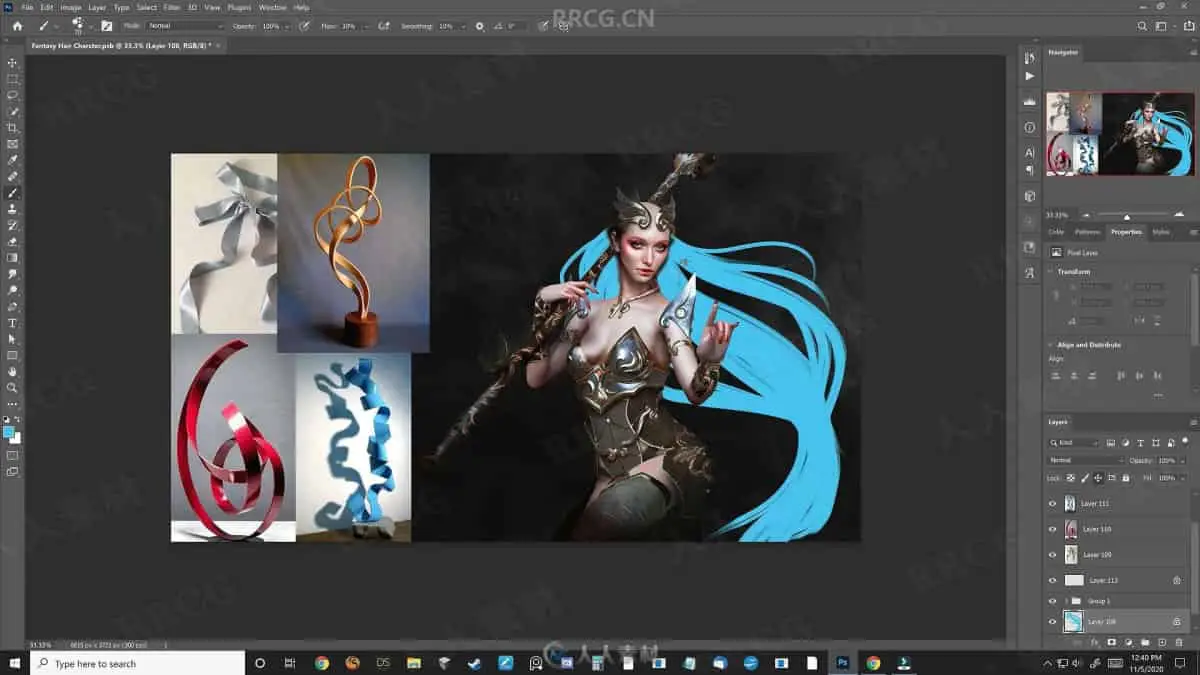
Task: Click the Home button in options bar
Action: [x=17, y=26]
